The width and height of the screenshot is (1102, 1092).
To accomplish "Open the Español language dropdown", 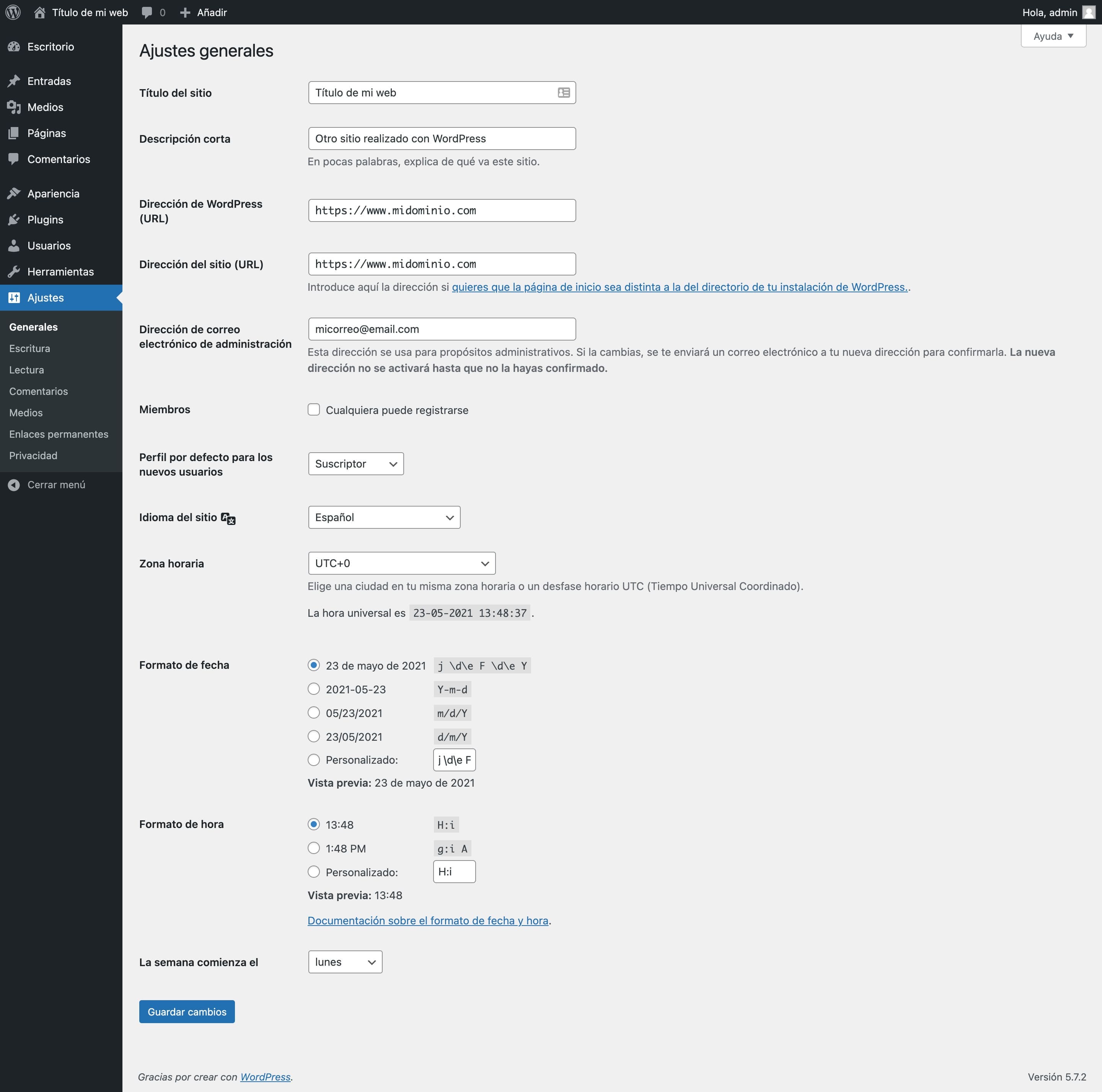I will 385,517.
